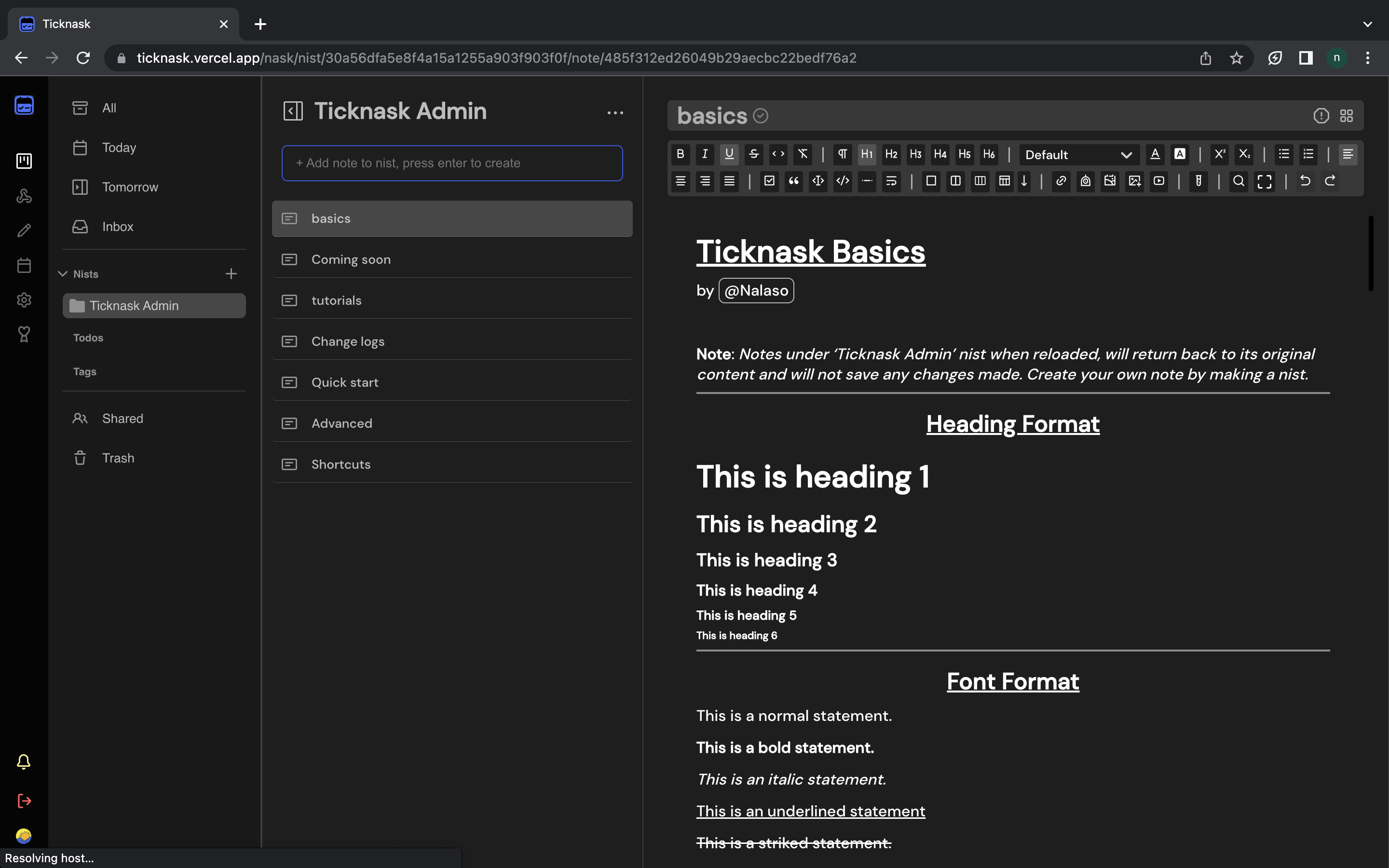Apply H4 heading style

click(940, 154)
